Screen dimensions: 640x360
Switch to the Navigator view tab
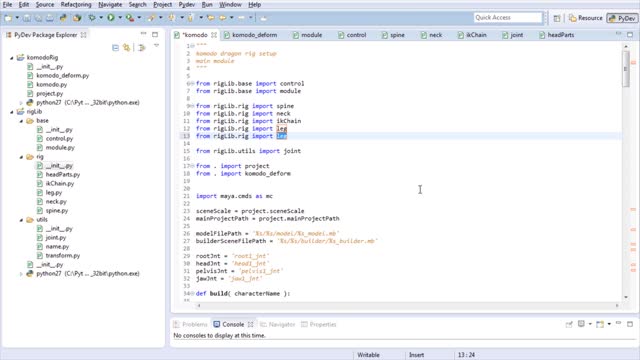(278, 324)
